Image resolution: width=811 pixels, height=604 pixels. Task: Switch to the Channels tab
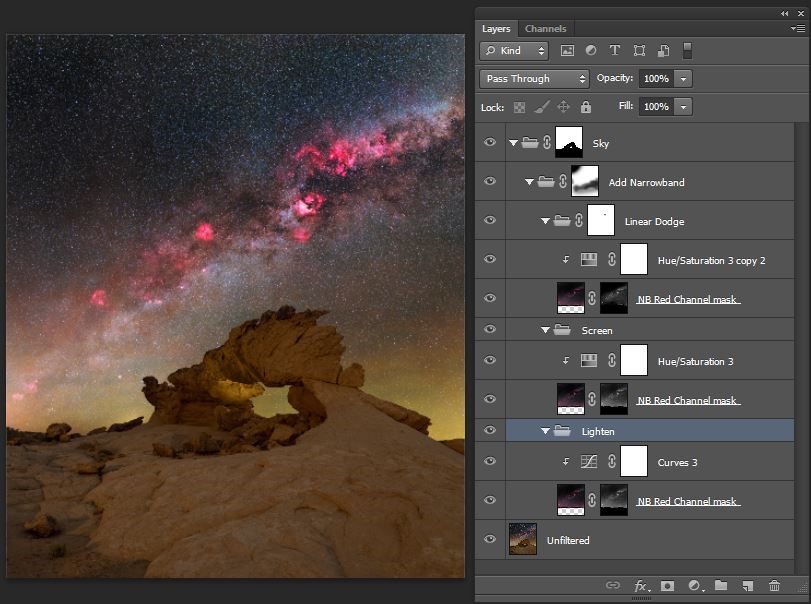click(x=545, y=29)
